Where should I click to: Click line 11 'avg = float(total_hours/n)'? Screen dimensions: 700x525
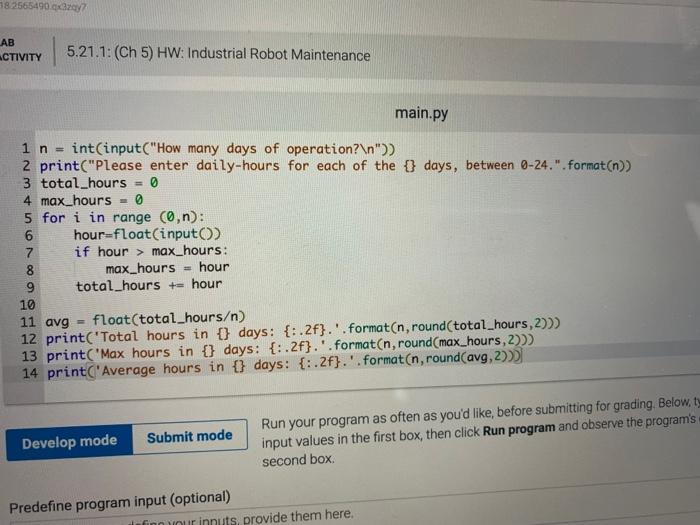(145, 320)
